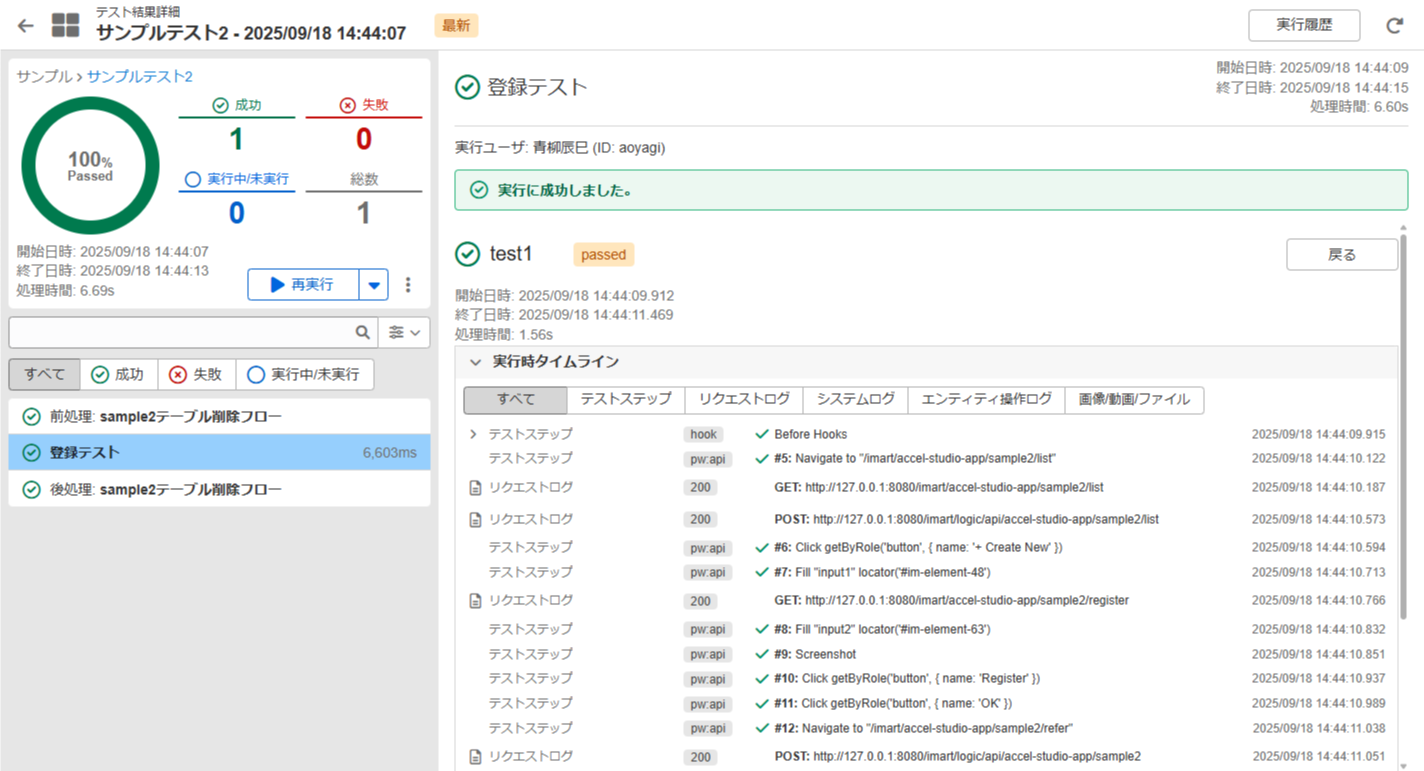Open the three-dot more options menu
This screenshot has height=771, width=1424.
(408, 285)
